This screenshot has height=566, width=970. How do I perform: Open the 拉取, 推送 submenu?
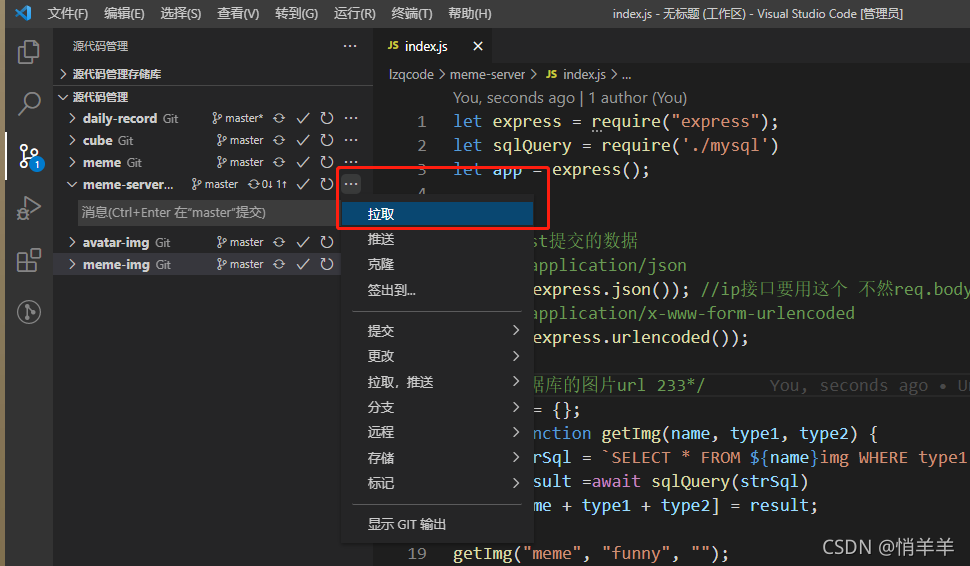[437, 382]
